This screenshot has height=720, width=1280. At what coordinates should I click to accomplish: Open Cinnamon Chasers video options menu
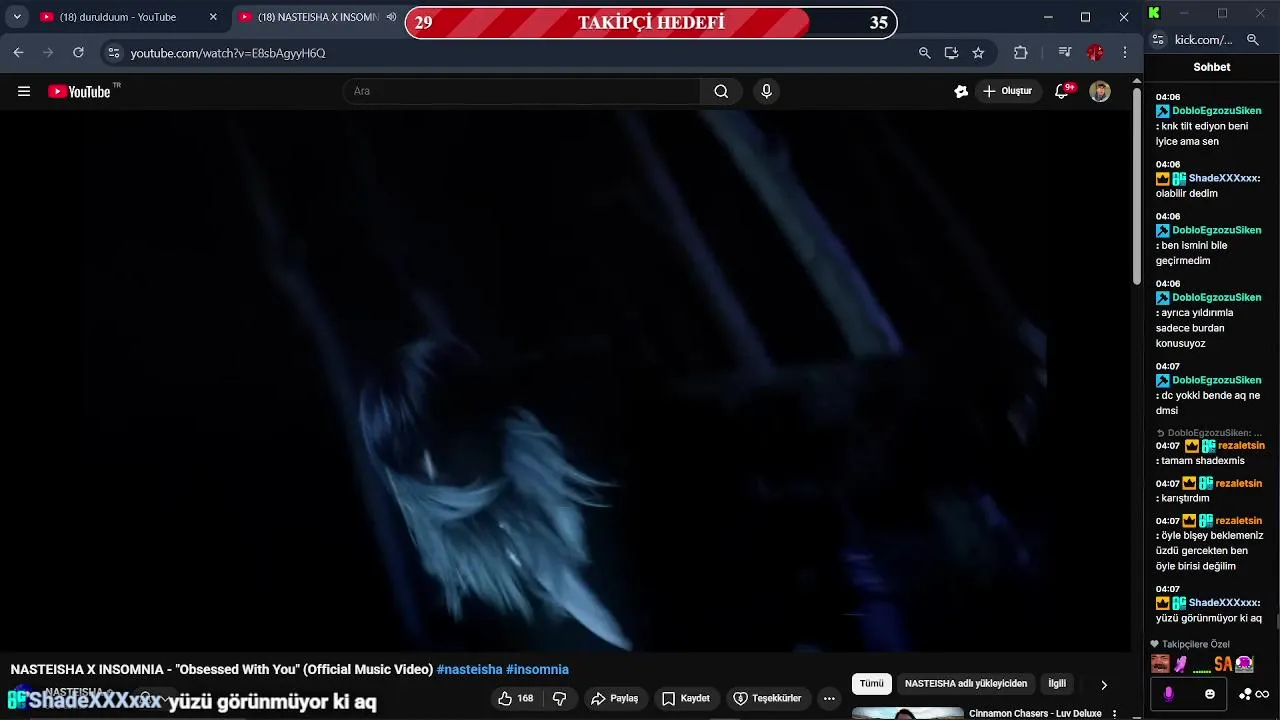(1114, 714)
